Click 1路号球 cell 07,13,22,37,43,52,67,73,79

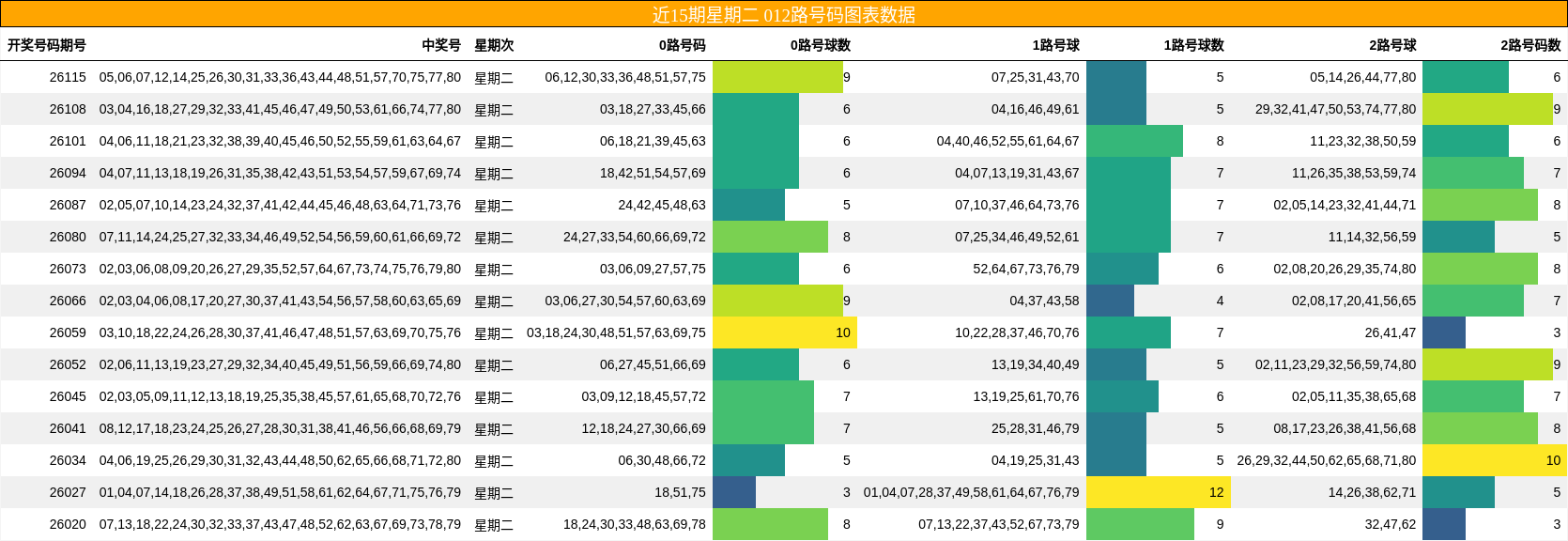999,524
